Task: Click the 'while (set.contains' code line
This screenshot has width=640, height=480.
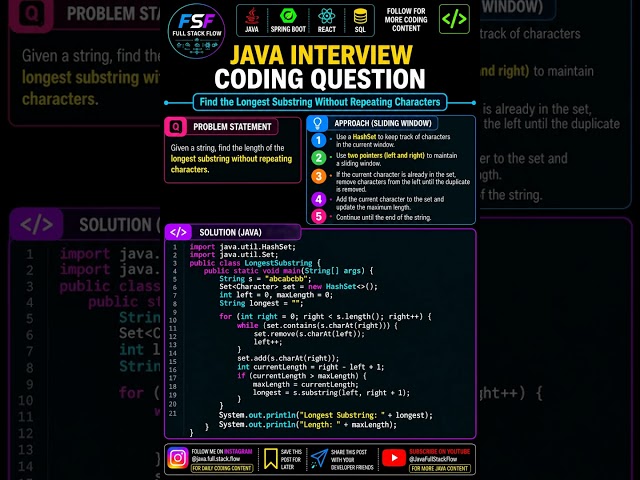Action: 317,326
